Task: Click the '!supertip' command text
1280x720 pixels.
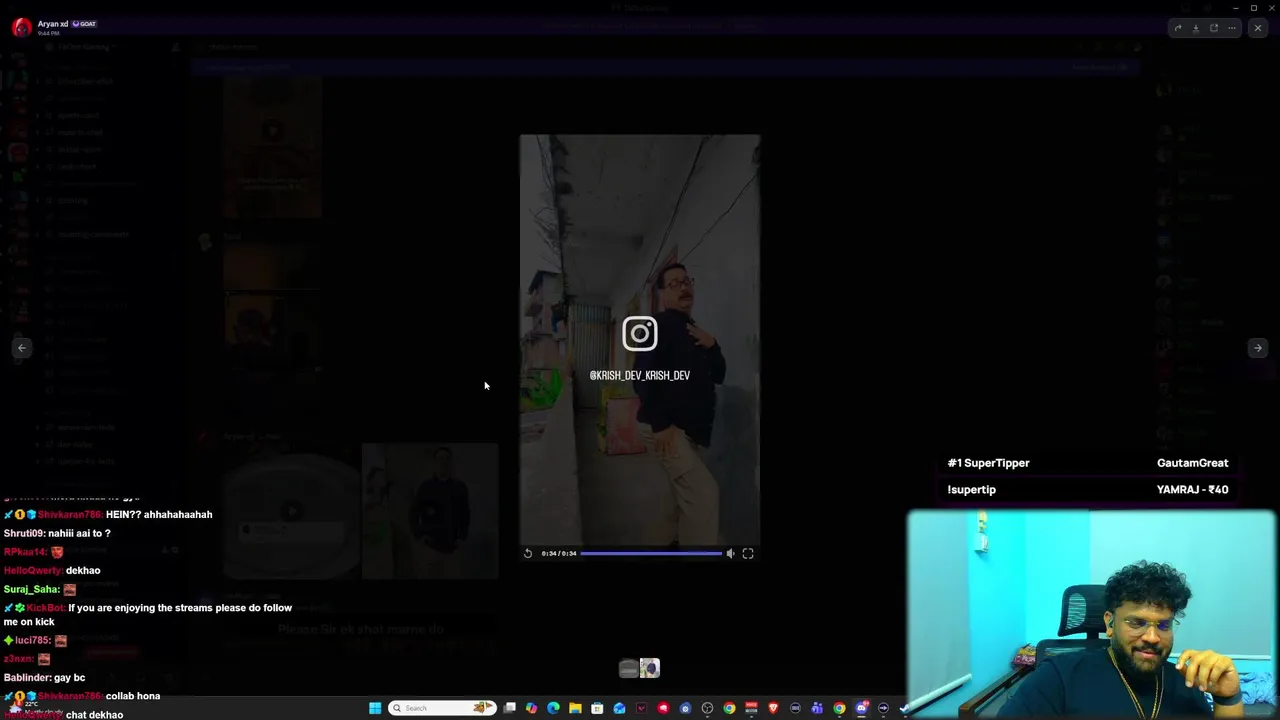Action: [971, 490]
